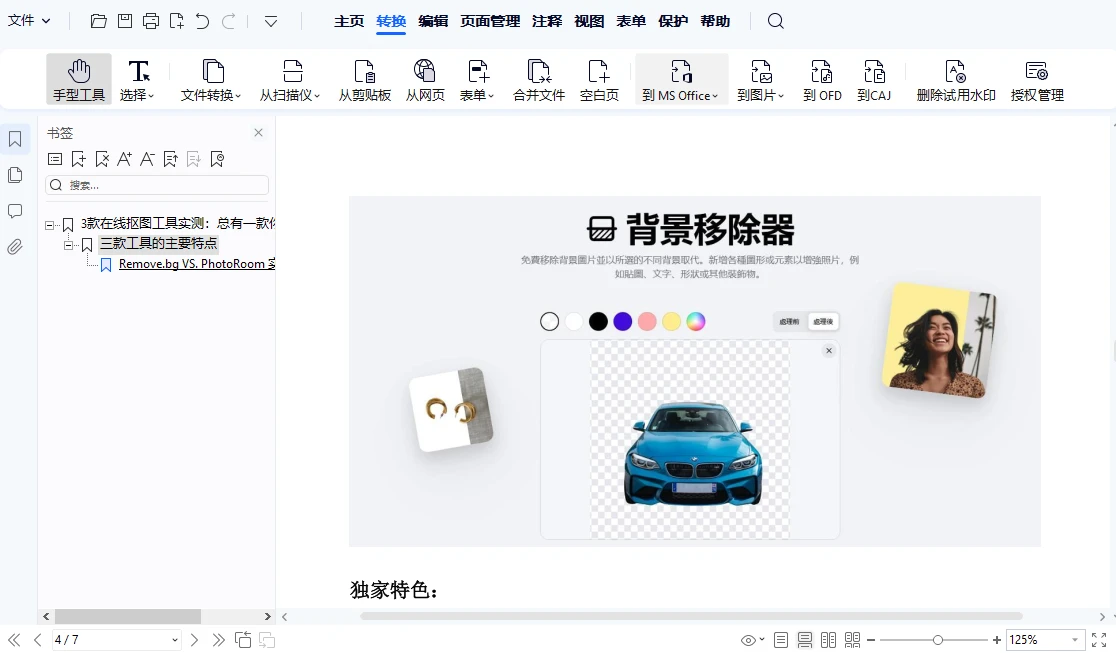Open the Remove.bg VS. PhotoRoom bookmark link

pos(196,264)
